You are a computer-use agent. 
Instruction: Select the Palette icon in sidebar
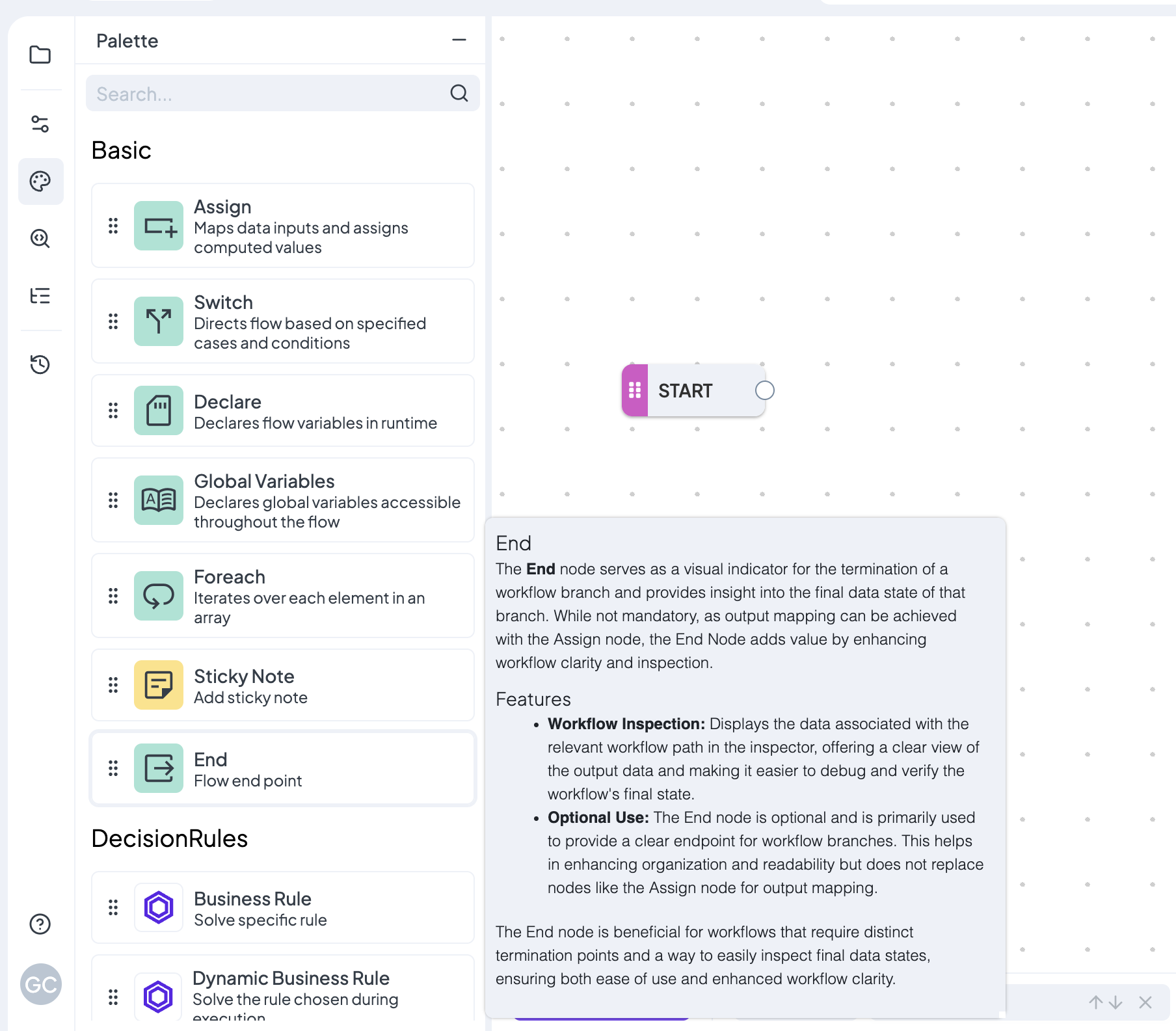point(40,181)
